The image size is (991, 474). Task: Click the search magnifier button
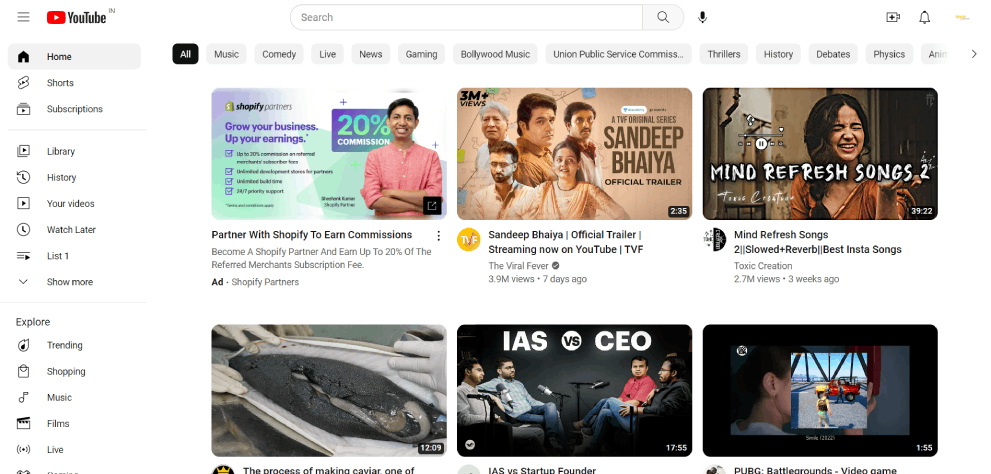663,17
